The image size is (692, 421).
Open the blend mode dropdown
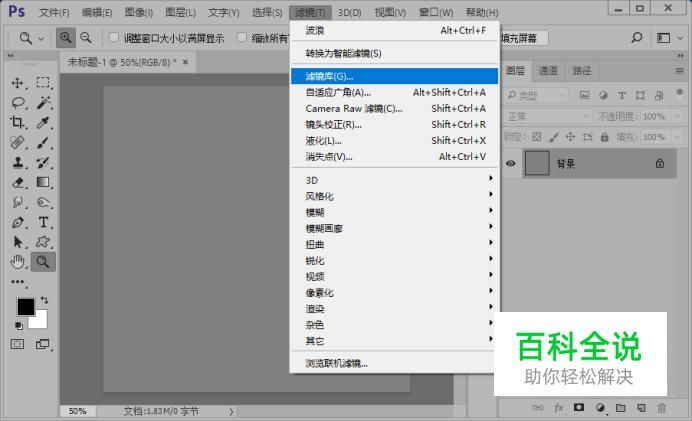point(547,117)
